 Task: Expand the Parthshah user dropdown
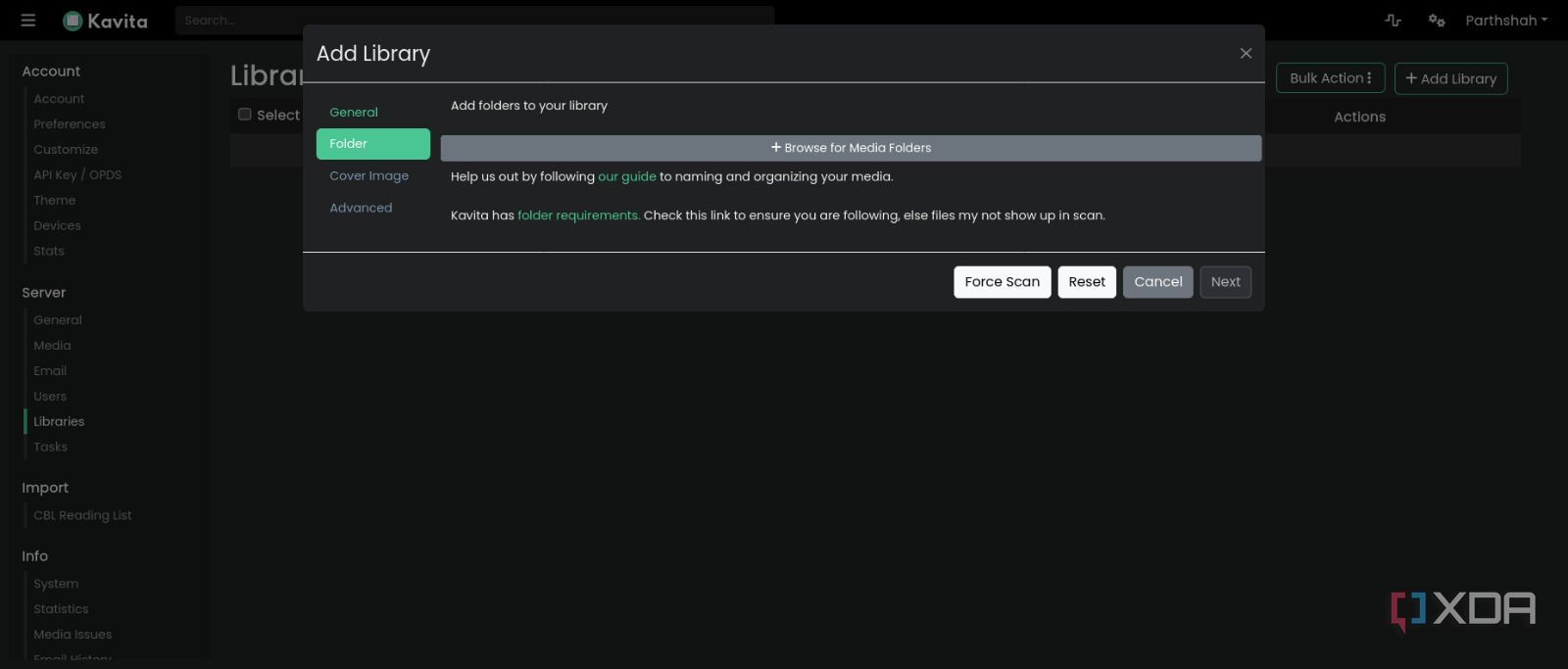(x=1506, y=21)
